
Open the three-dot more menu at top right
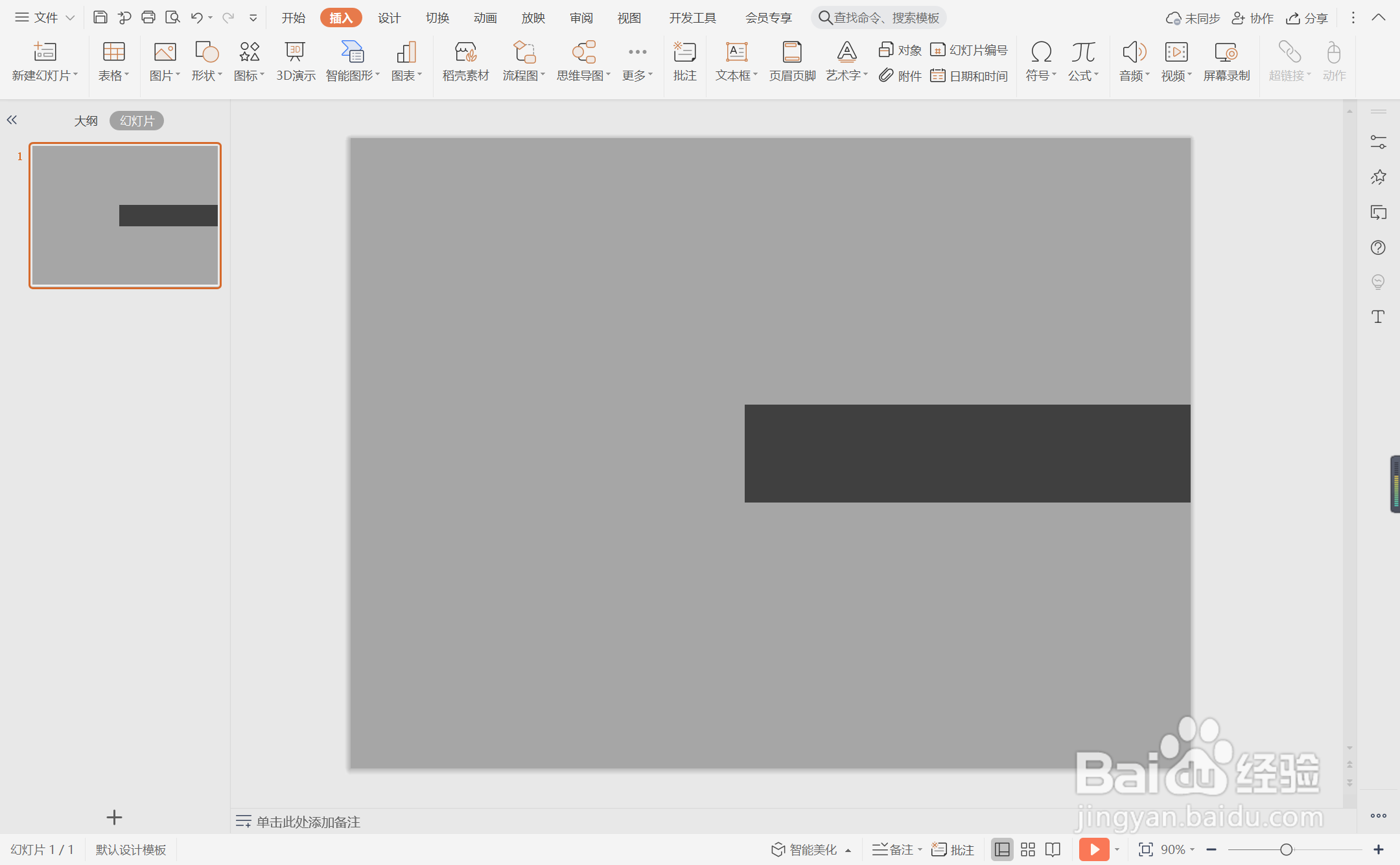[x=1353, y=18]
